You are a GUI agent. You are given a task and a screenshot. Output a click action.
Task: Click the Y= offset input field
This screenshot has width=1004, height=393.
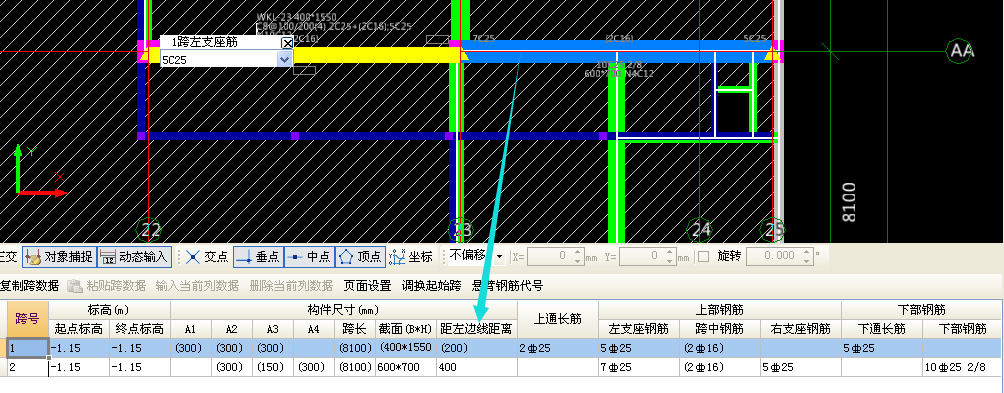pyautogui.click(x=641, y=257)
